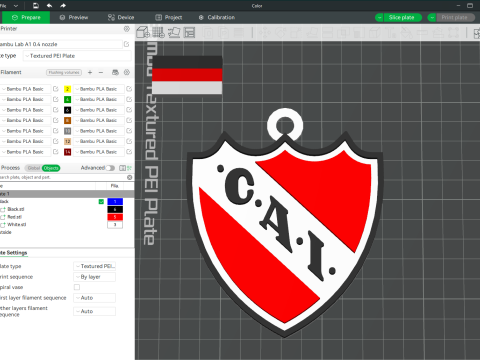Switch to the Calibration tab

point(217,17)
